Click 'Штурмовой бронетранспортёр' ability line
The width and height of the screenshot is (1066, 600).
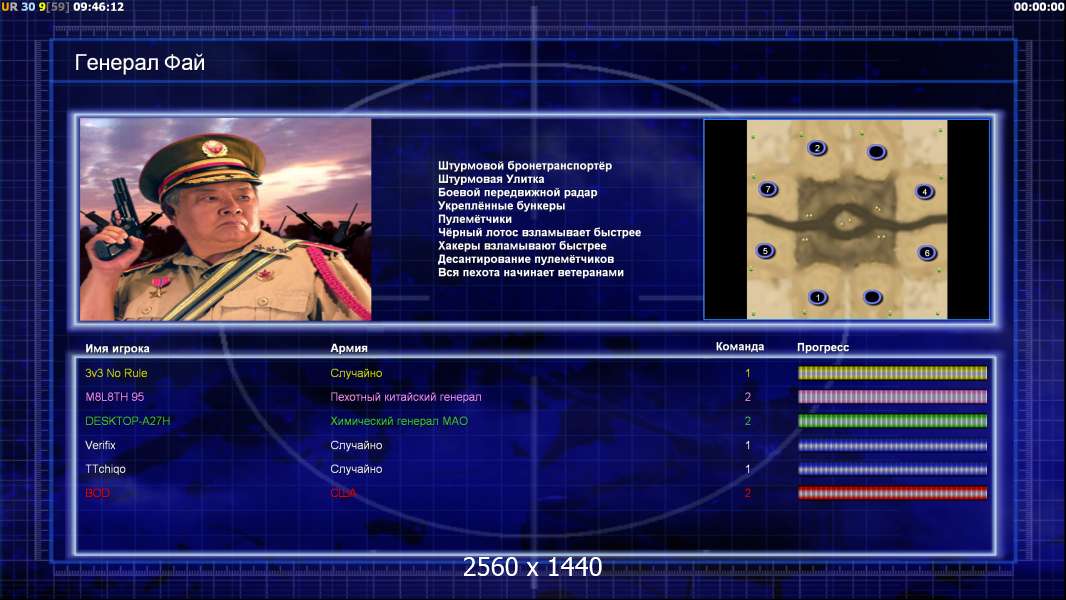(x=525, y=166)
